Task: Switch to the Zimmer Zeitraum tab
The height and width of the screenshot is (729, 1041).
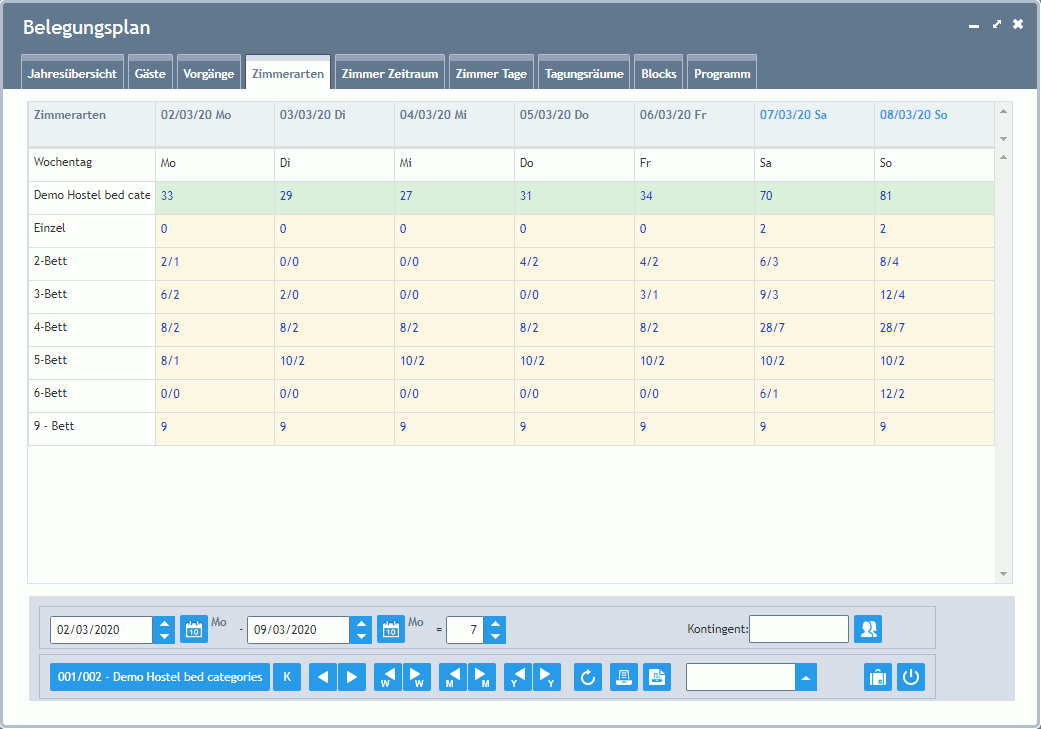Action: 390,73
